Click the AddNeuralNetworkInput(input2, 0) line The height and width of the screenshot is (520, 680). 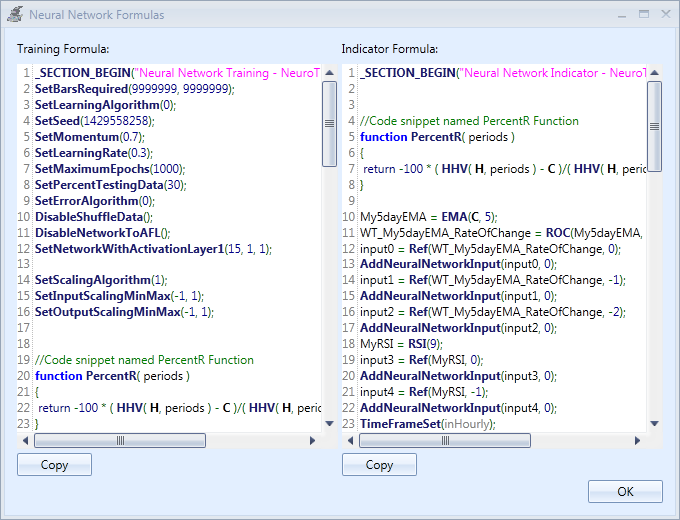458,328
